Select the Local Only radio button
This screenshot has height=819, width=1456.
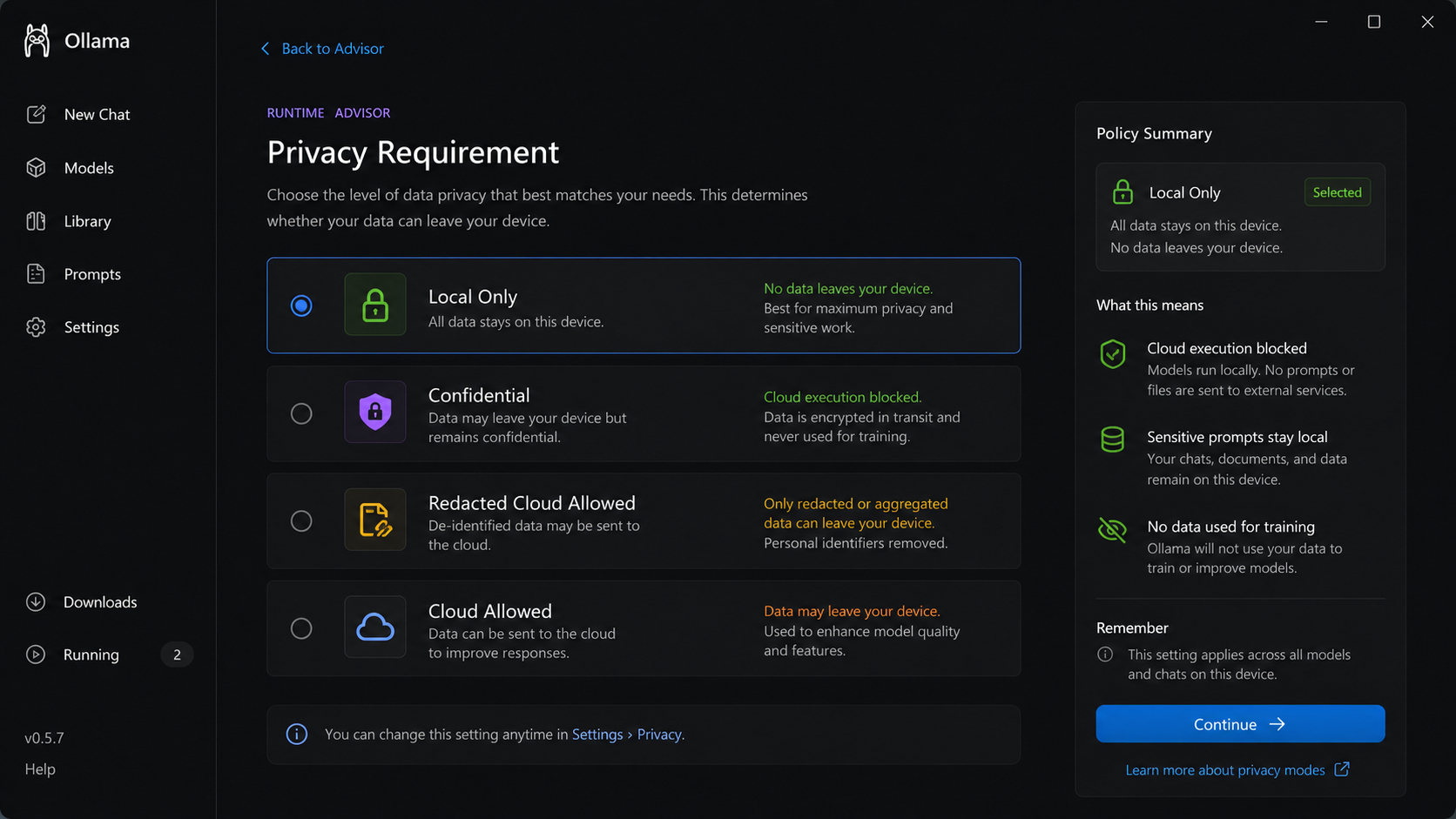click(301, 305)
